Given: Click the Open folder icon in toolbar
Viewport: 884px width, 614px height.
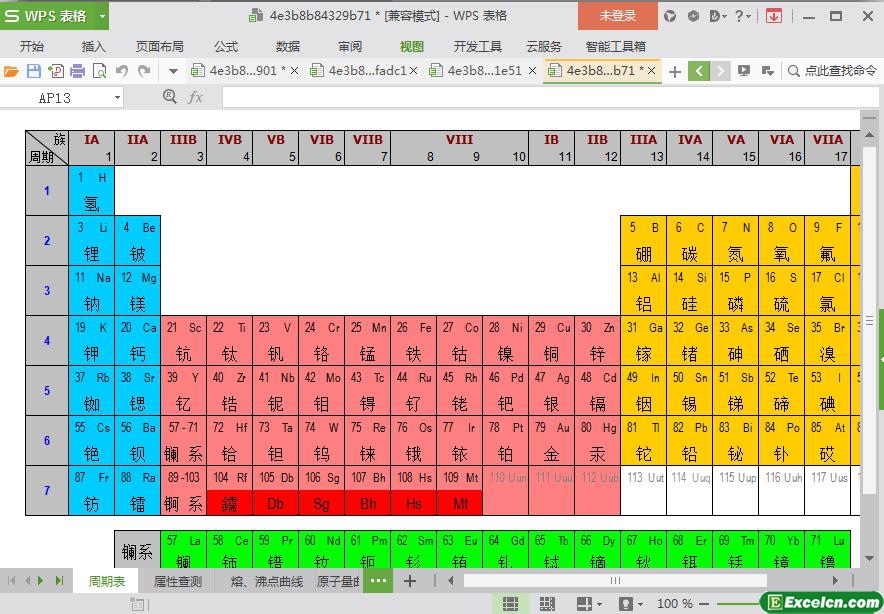Looking at the screenshot, I should [11, 71].
